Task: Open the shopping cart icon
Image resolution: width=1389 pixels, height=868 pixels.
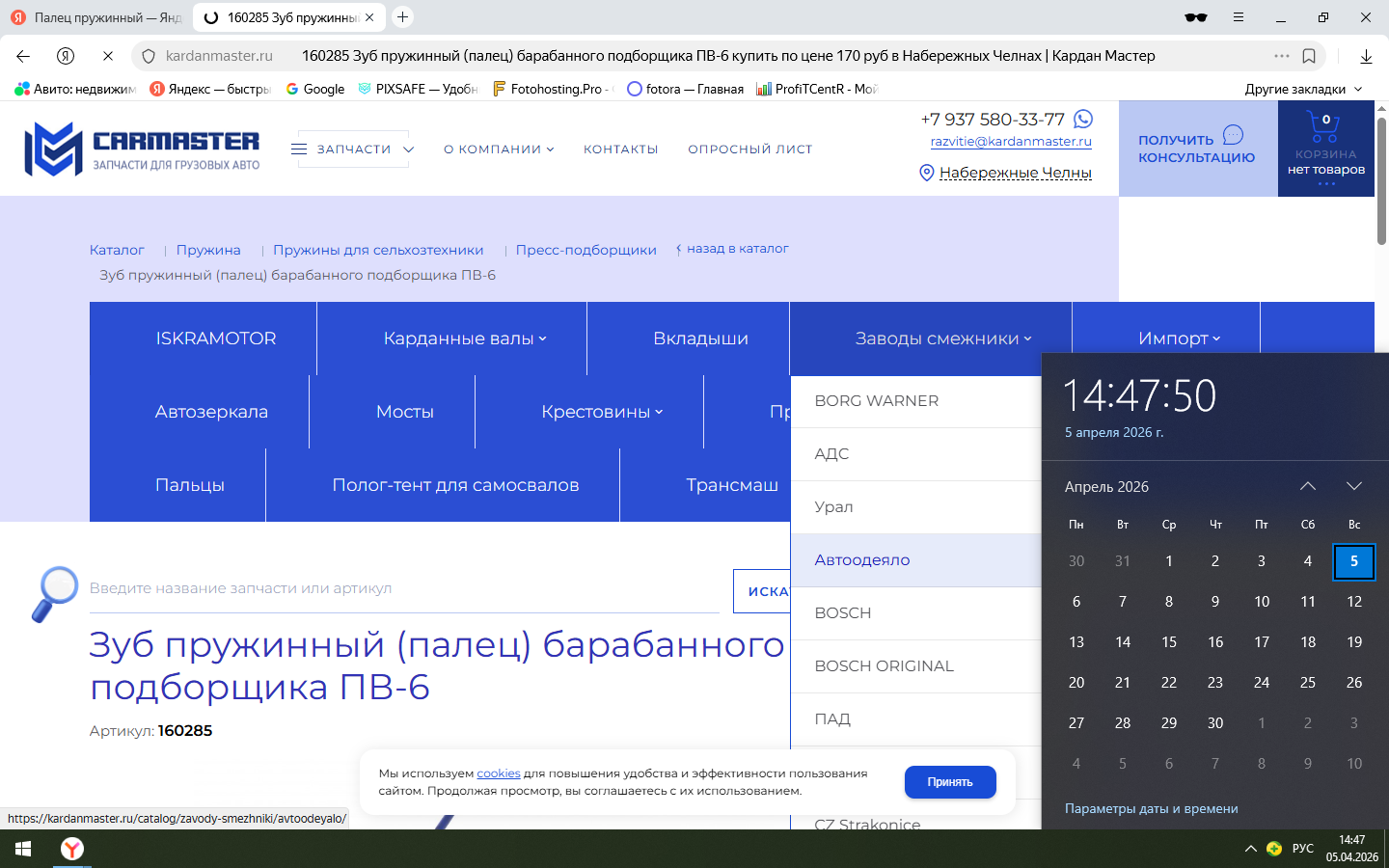Action: (x=1324, y=126)
